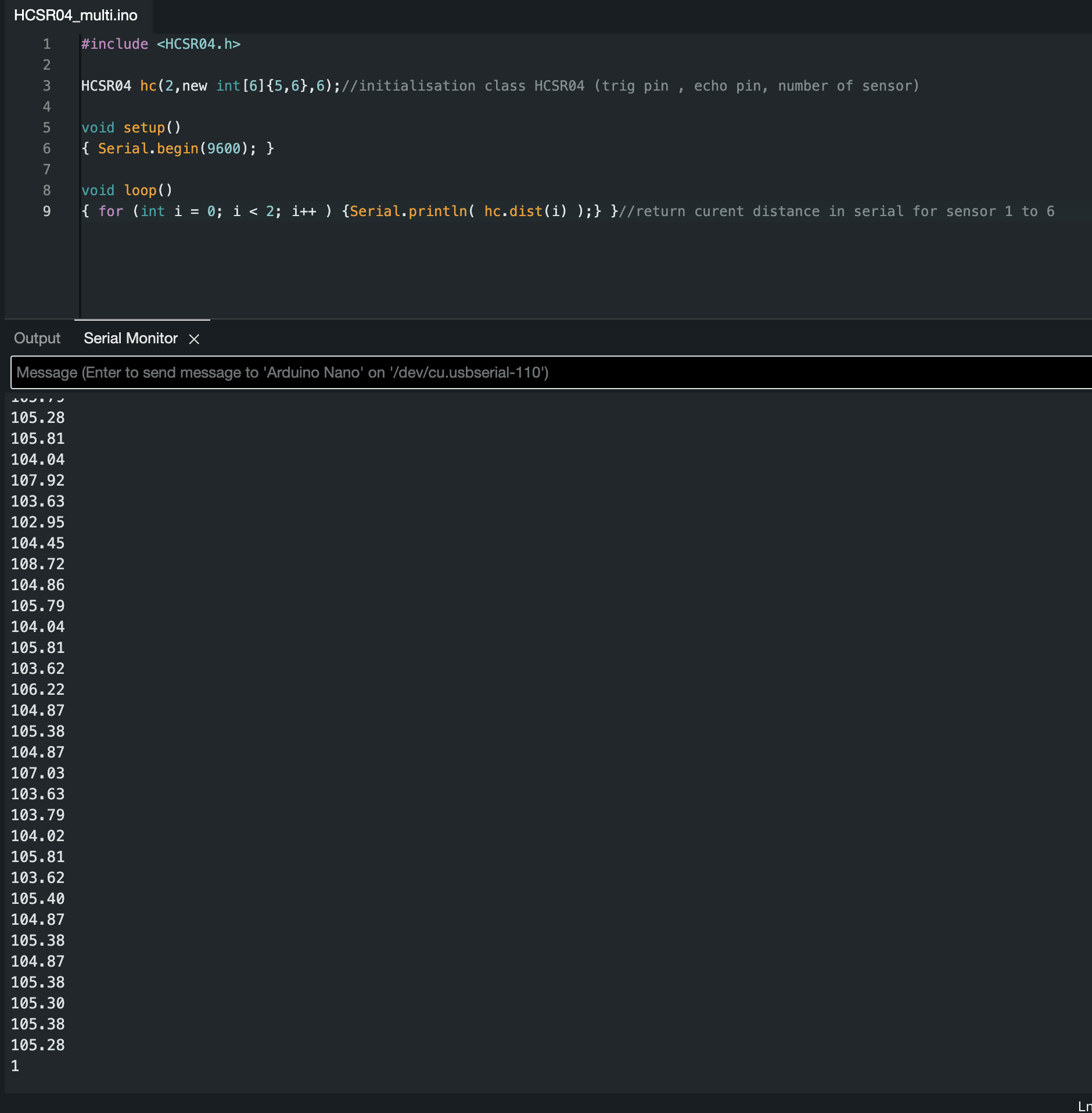Place cursor on HCSR04 hc initialisation line
The height and width of the screenshot is (1113, 1092).
[500, 86]
